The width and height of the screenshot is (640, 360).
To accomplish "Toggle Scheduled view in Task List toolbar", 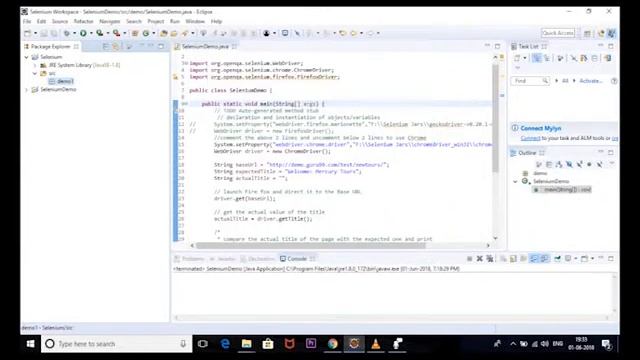I will point(547,58).
